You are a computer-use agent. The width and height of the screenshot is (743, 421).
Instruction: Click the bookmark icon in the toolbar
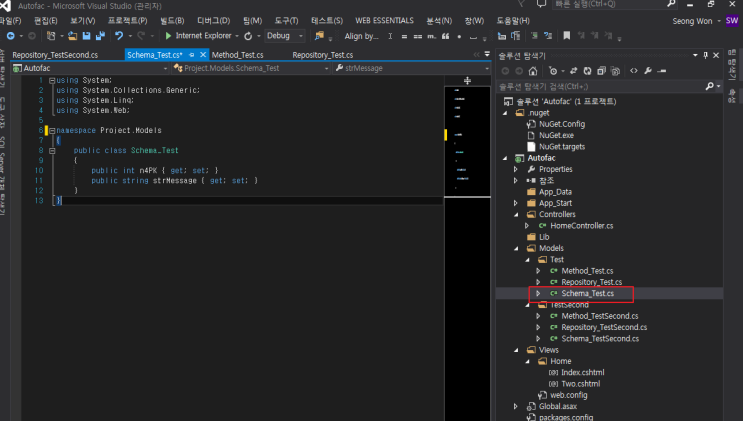(566, 36)
